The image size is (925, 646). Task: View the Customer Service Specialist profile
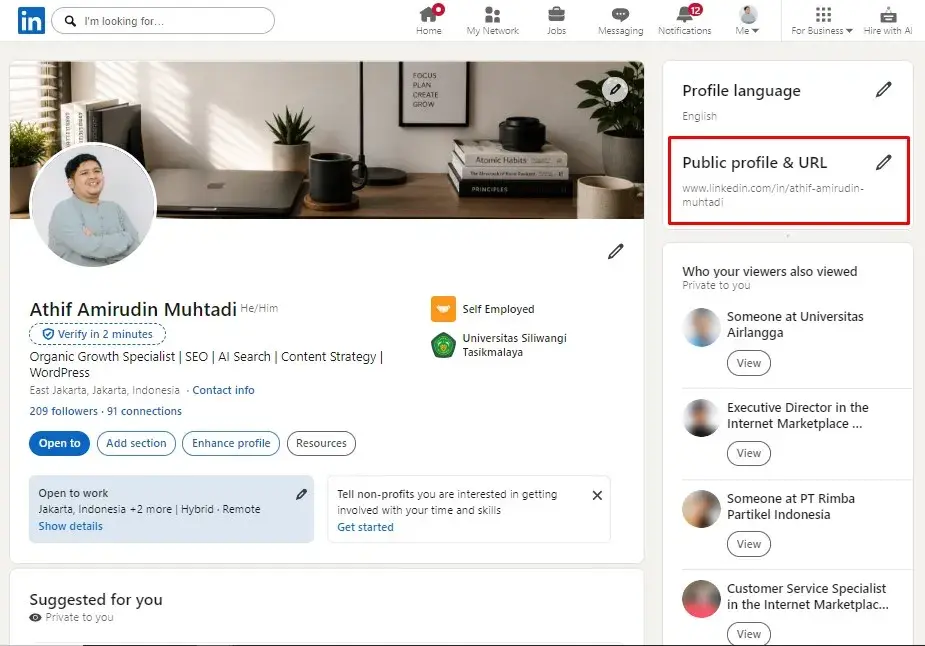749,634
